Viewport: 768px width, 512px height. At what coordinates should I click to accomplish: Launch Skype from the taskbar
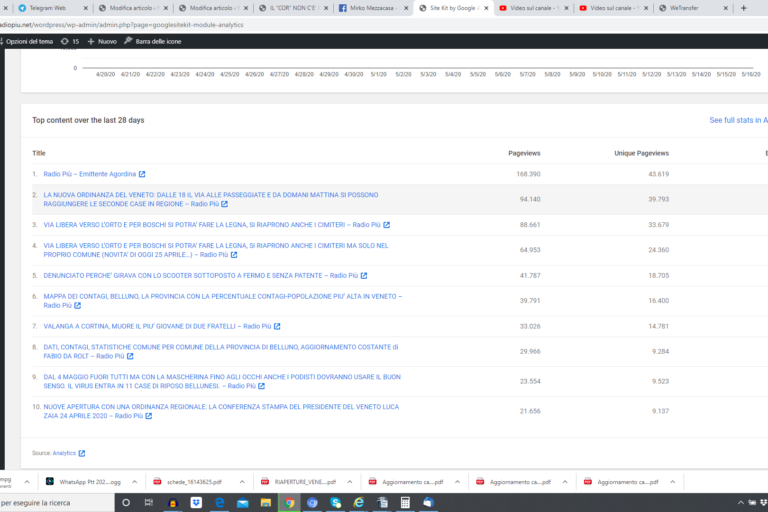coord(336,503)
